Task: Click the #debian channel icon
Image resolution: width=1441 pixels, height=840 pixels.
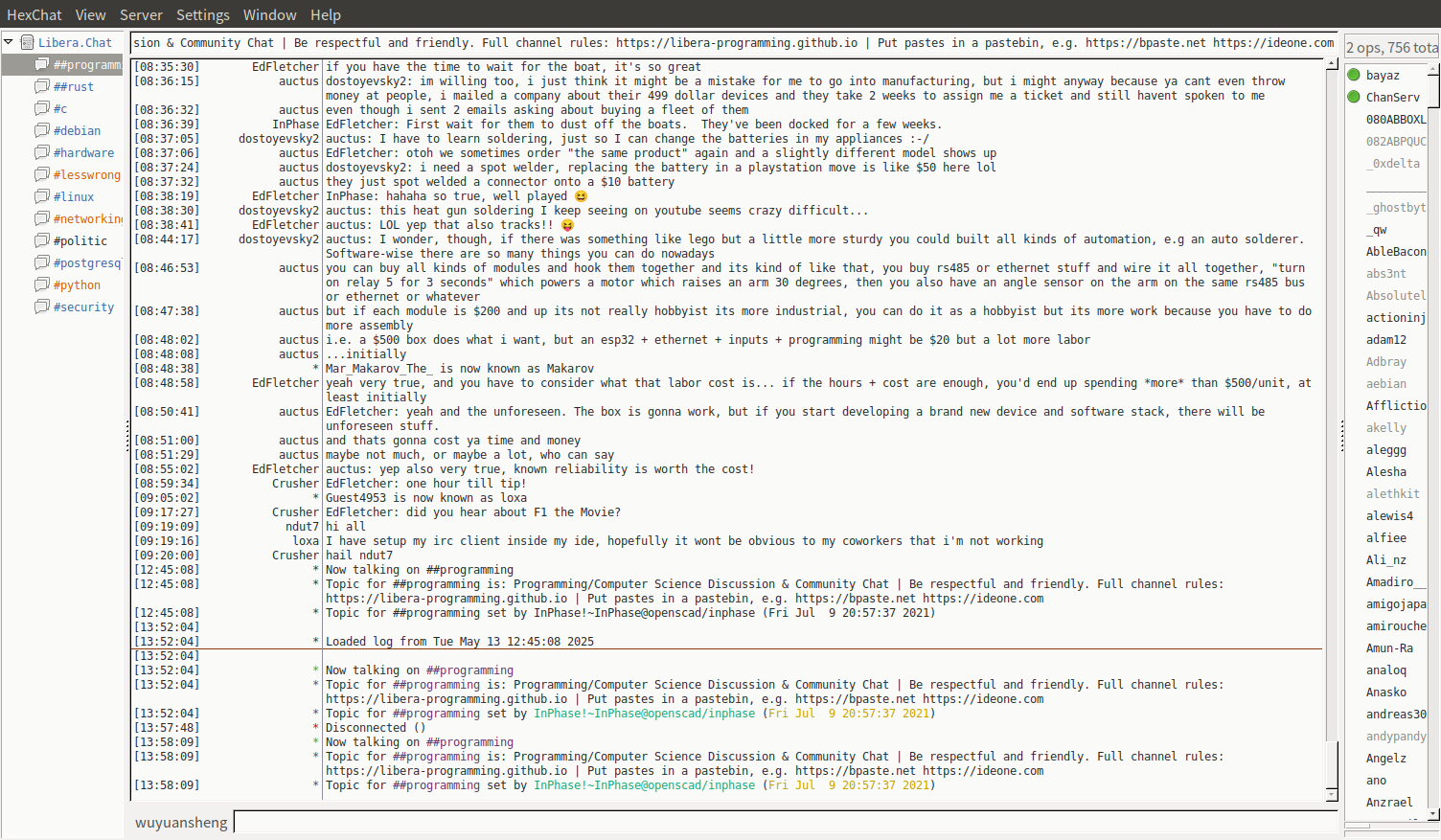Action: [42, 130]
